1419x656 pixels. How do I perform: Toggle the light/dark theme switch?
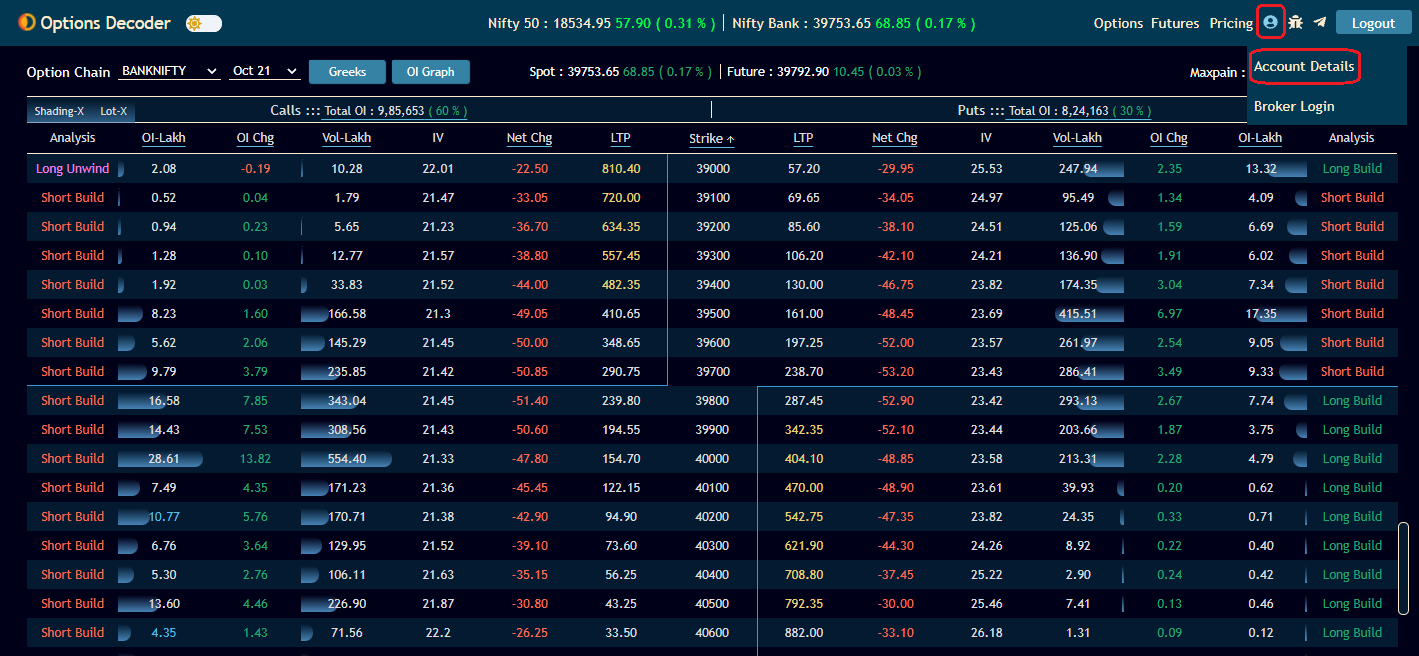click(204, 23)
